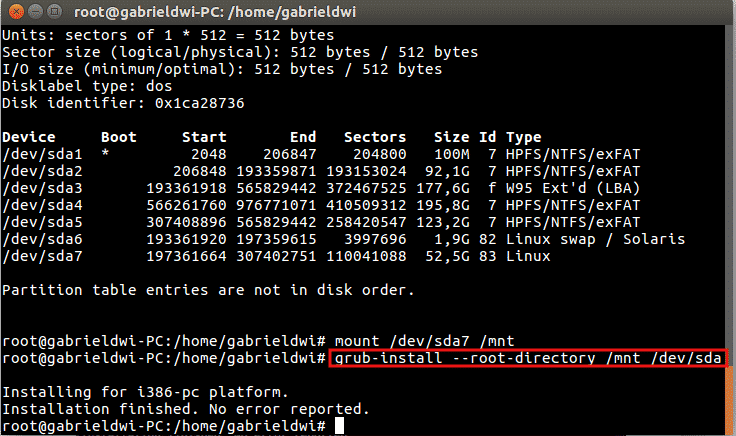Click the 'Device' column header
Viewport: 736px width, 436px height.
click(x=29, y=137)
